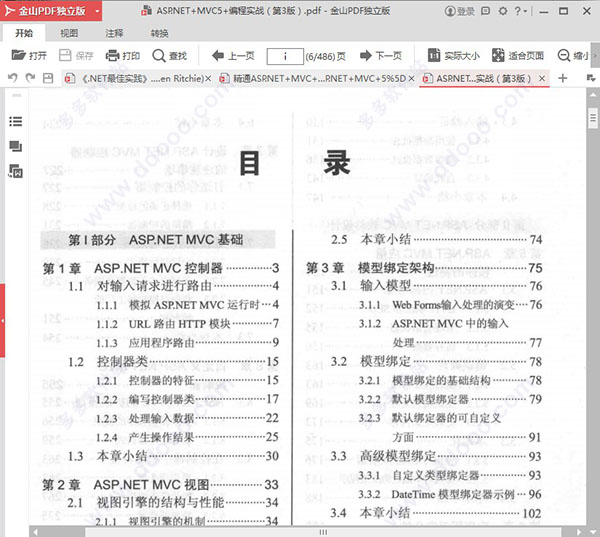
Task: Go to next page with 下一页
Action: (x=381, y=56)
